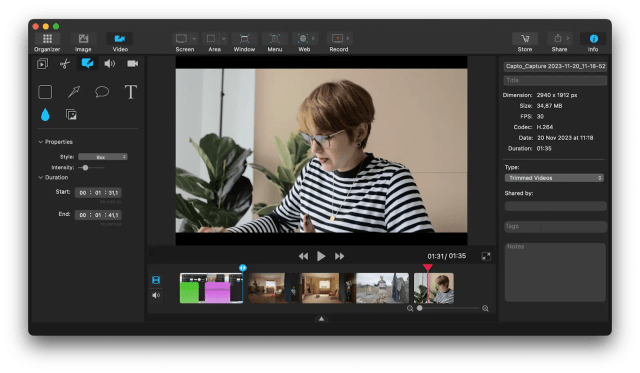Select the arrow annotation tool
The image size is (640, 373).
pos(74,92)
